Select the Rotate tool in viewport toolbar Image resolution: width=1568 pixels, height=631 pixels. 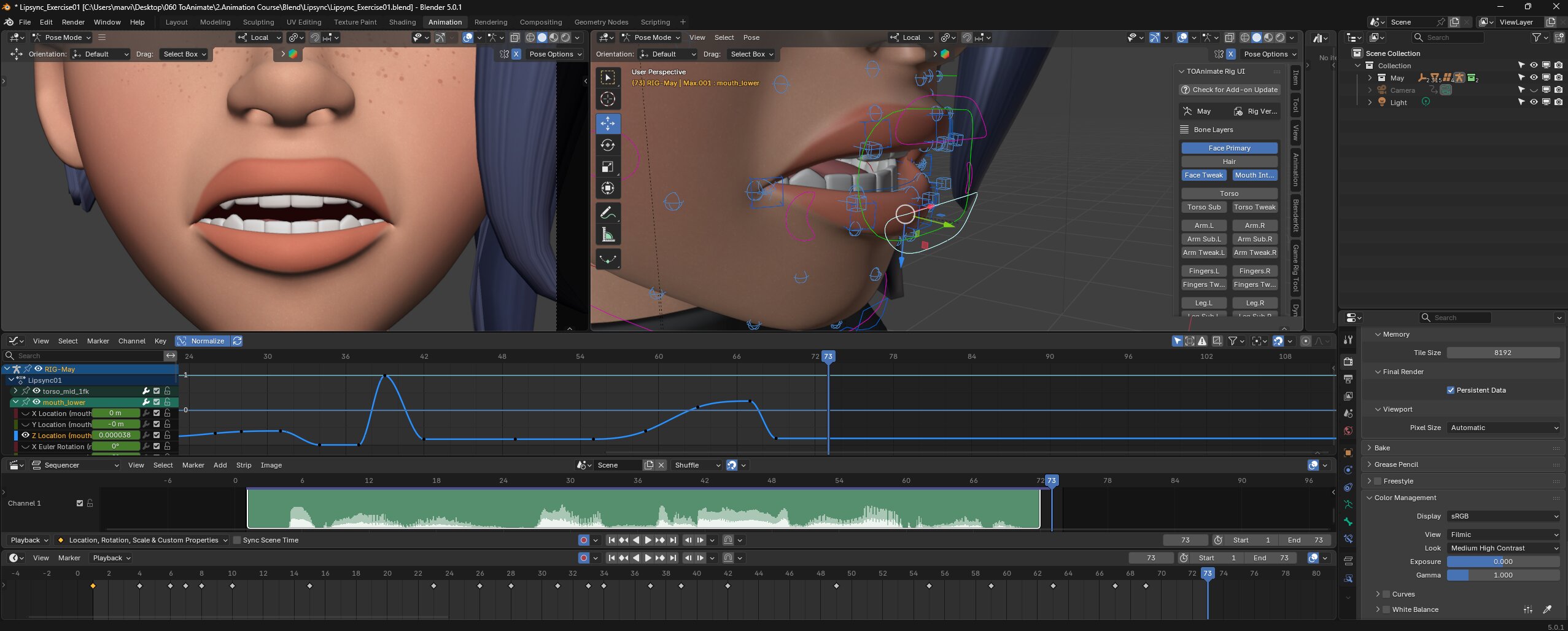tap(607, 145)
